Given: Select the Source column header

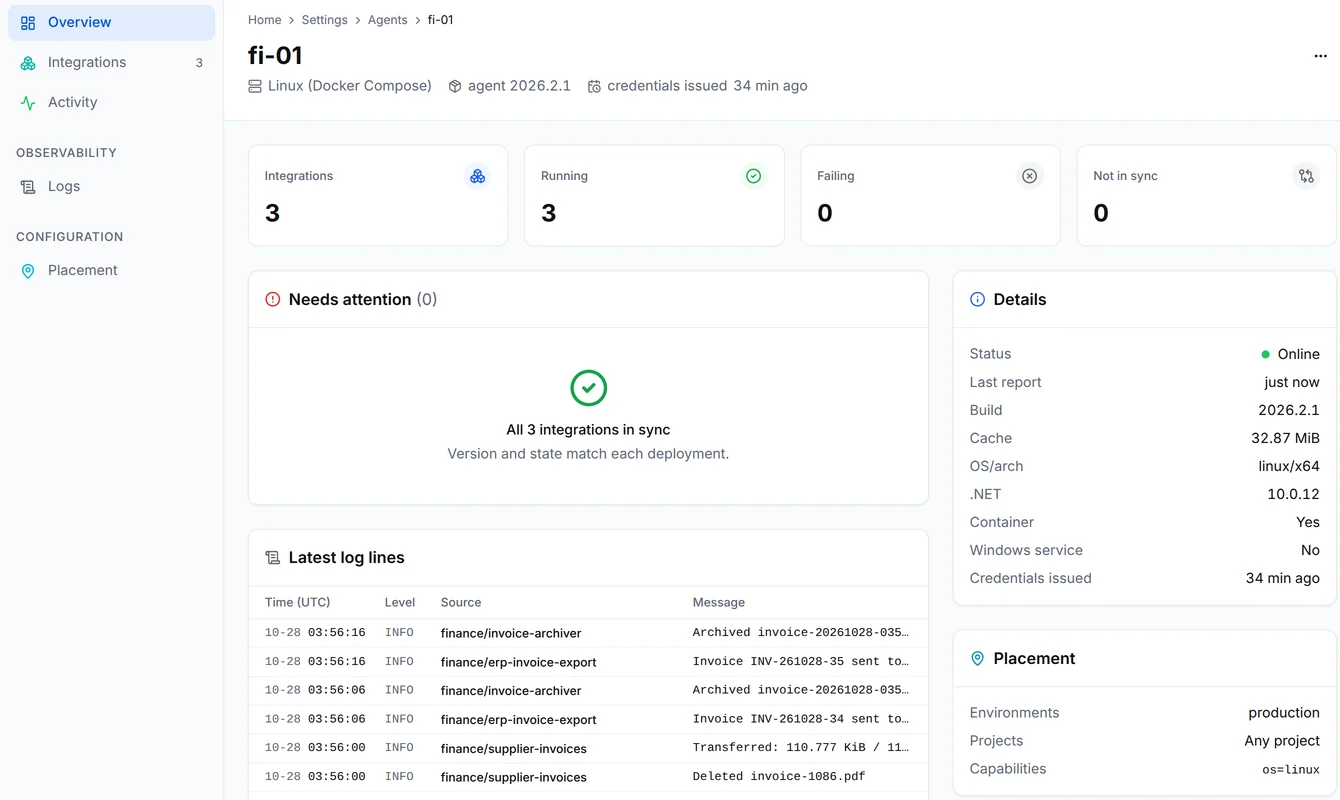Looking at the screenshot, I should [x=461, y=602].
